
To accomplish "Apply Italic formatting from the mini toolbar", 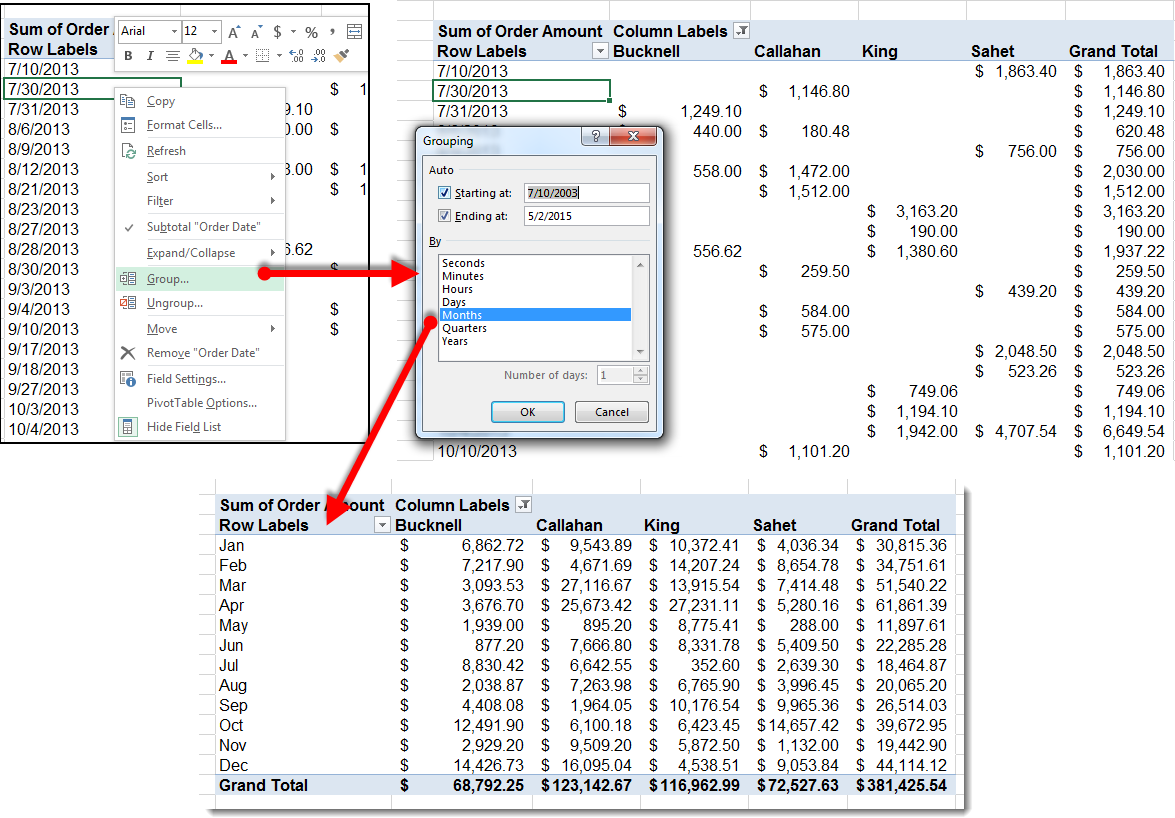I will [151, 55].
